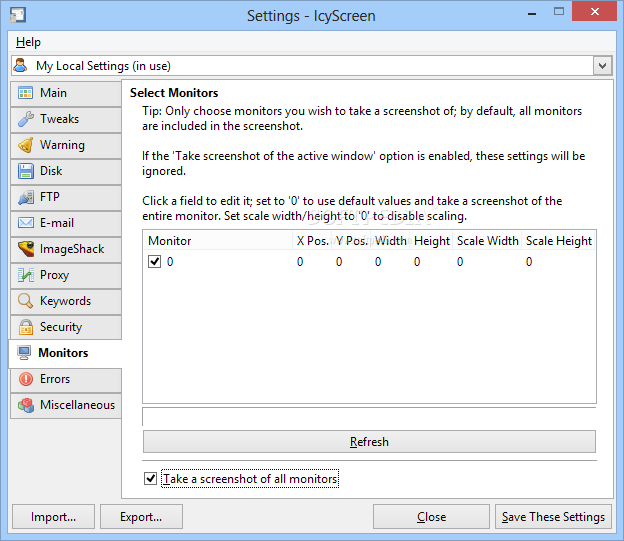The height and width of the screenshot is (541, 624).
Task: Click the Width column header
Action: [390, 240]
